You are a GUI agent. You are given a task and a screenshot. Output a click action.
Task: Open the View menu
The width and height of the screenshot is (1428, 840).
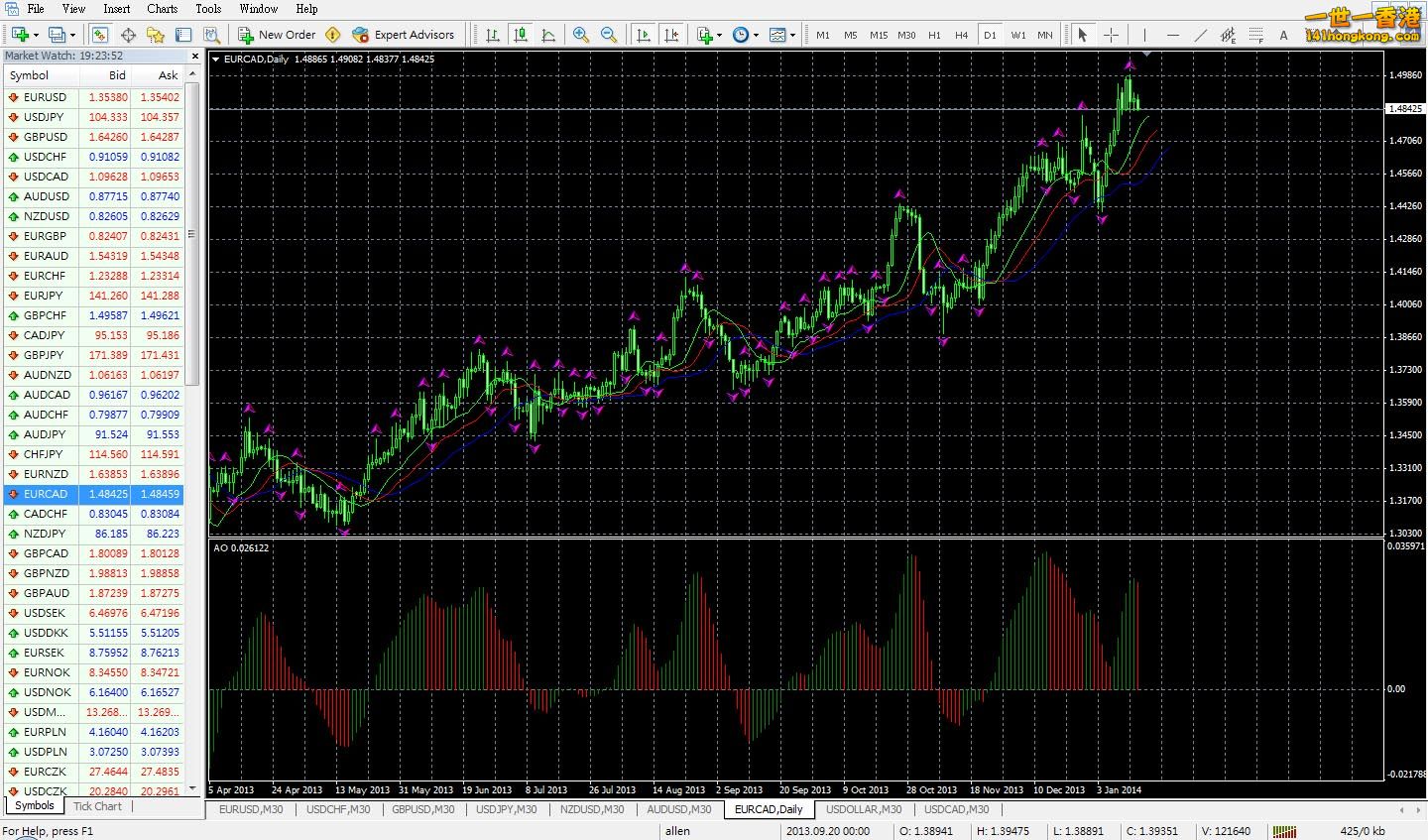click(73, 8)
